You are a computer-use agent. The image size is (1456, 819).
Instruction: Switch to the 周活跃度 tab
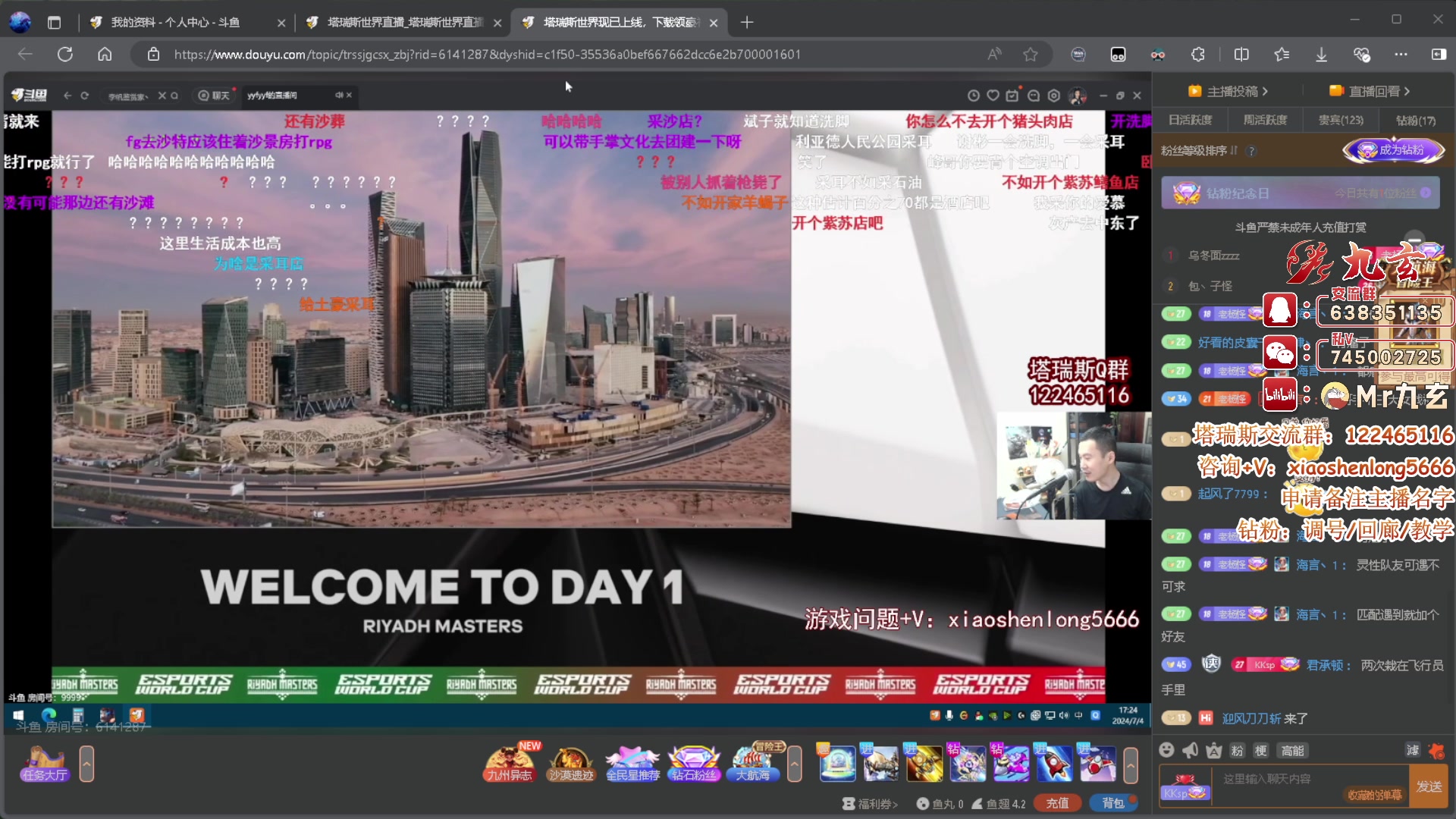pos(1265,120)
